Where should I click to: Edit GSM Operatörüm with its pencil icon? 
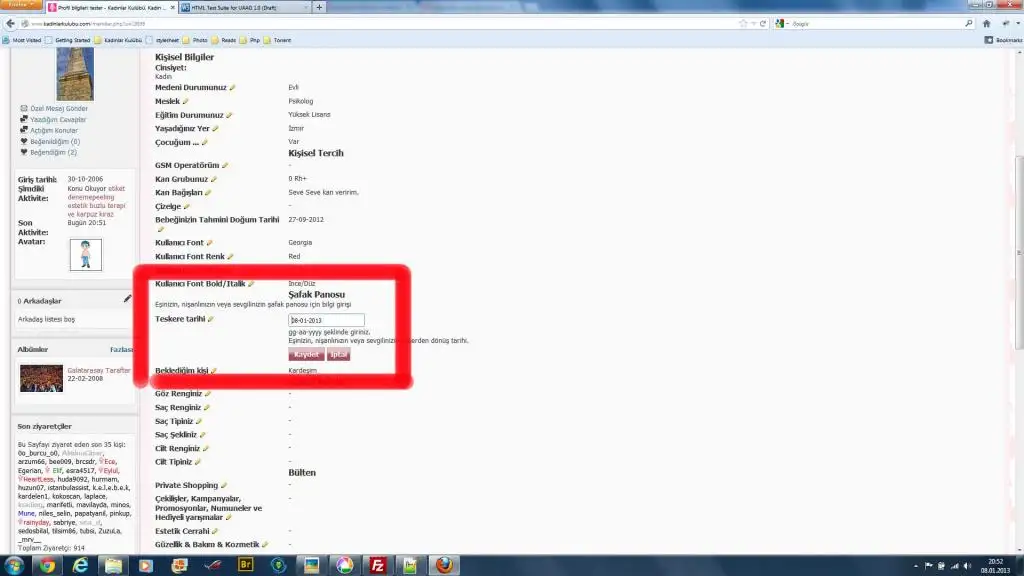coord(225,166)
